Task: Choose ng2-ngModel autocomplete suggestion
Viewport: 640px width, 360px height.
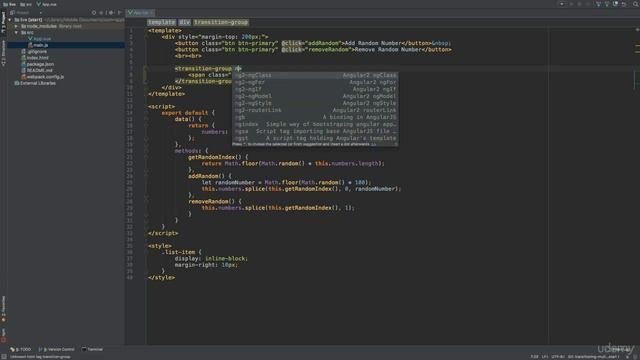Action: pos(315,96)
